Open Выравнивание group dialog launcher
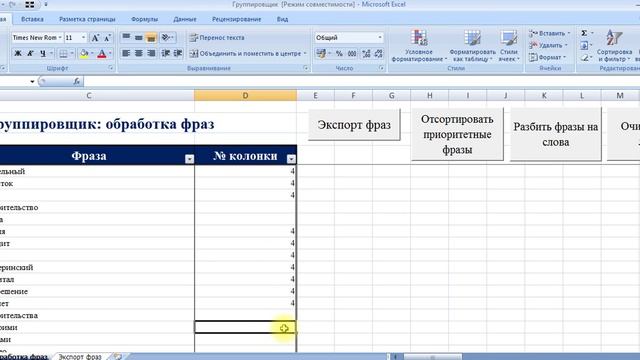The width and height of the screenshot is (640, 360). [306, 68]
